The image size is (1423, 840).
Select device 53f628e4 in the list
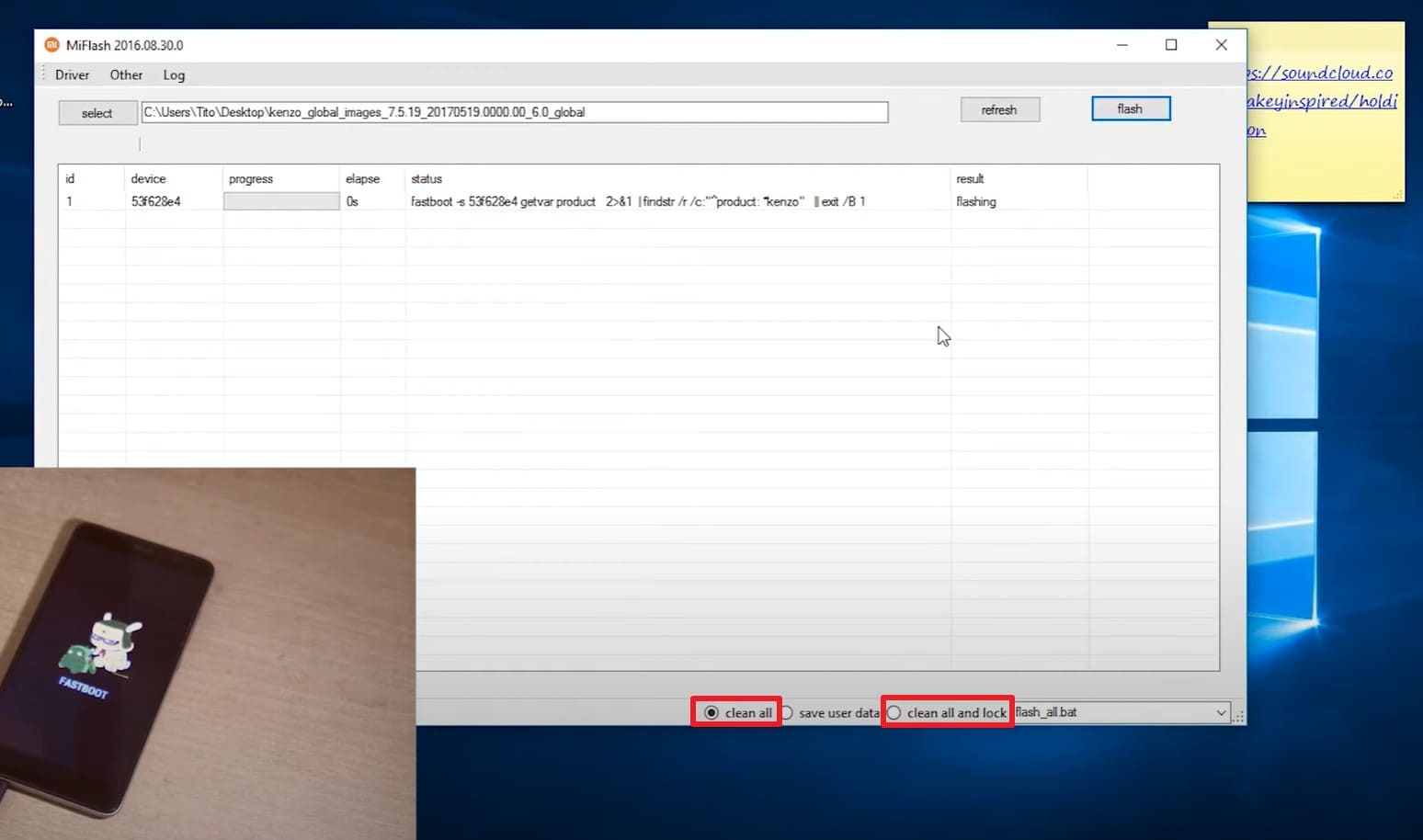point(156,201)
